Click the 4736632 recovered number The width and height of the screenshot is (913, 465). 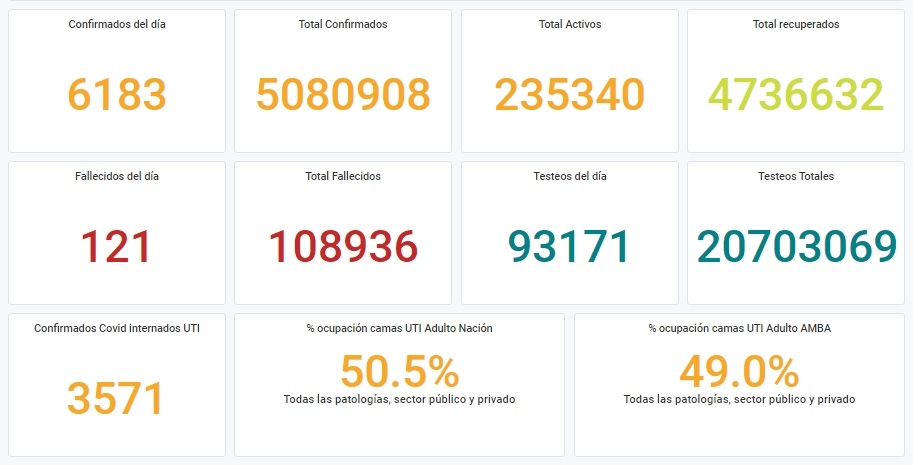tap(796, 94)
